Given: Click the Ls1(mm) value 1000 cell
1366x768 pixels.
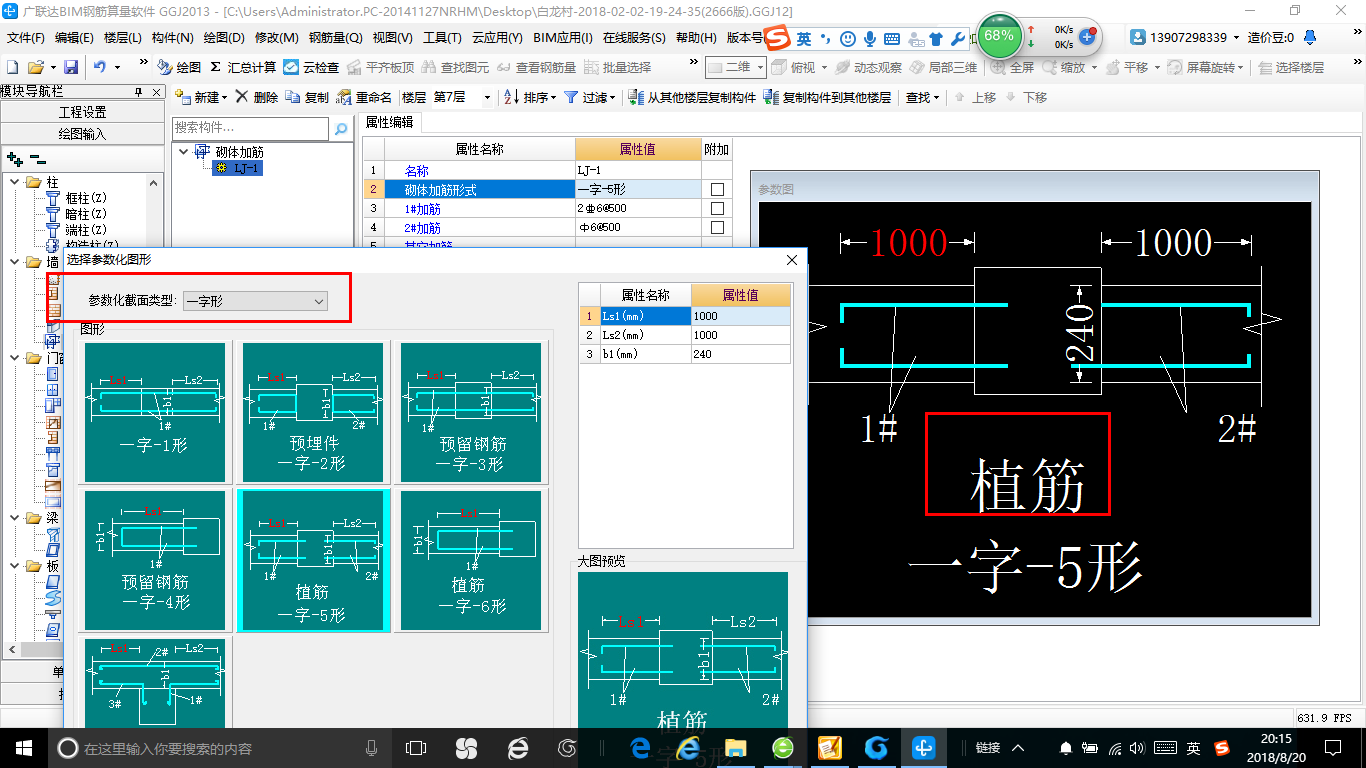Looking at the screenshot, I should (740, 316).
